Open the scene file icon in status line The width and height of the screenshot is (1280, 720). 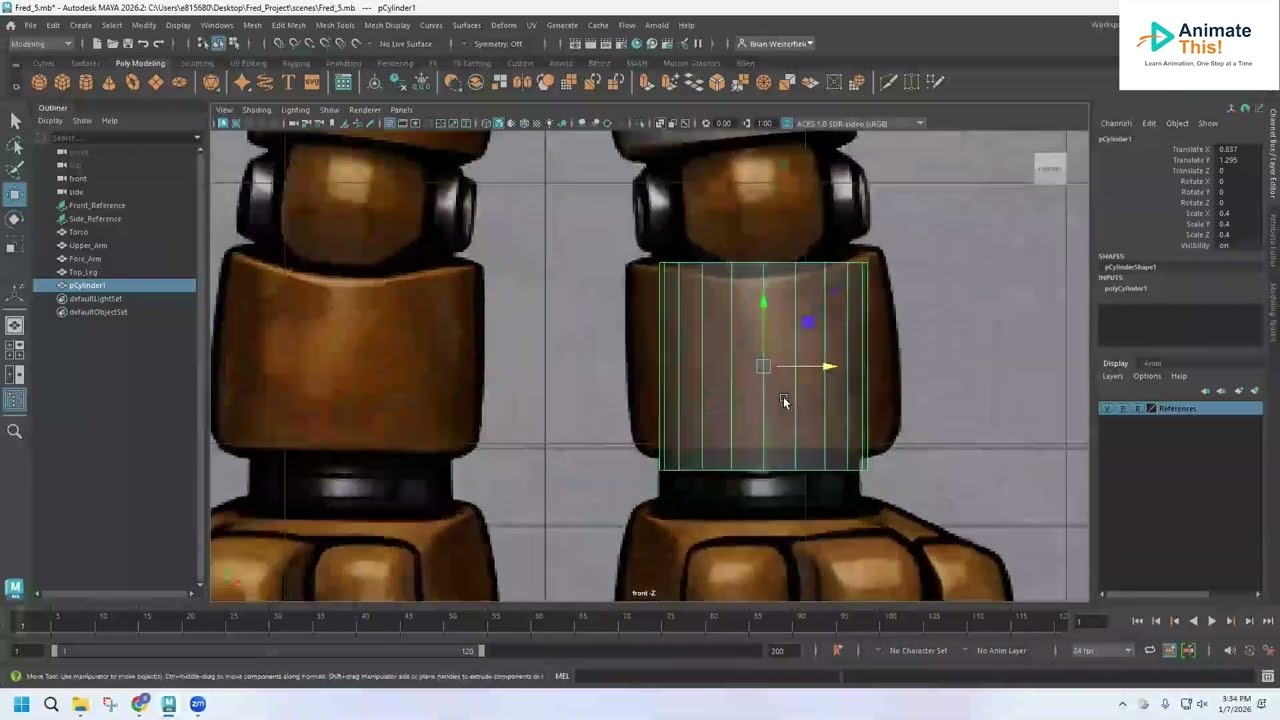tap(112, 44)
